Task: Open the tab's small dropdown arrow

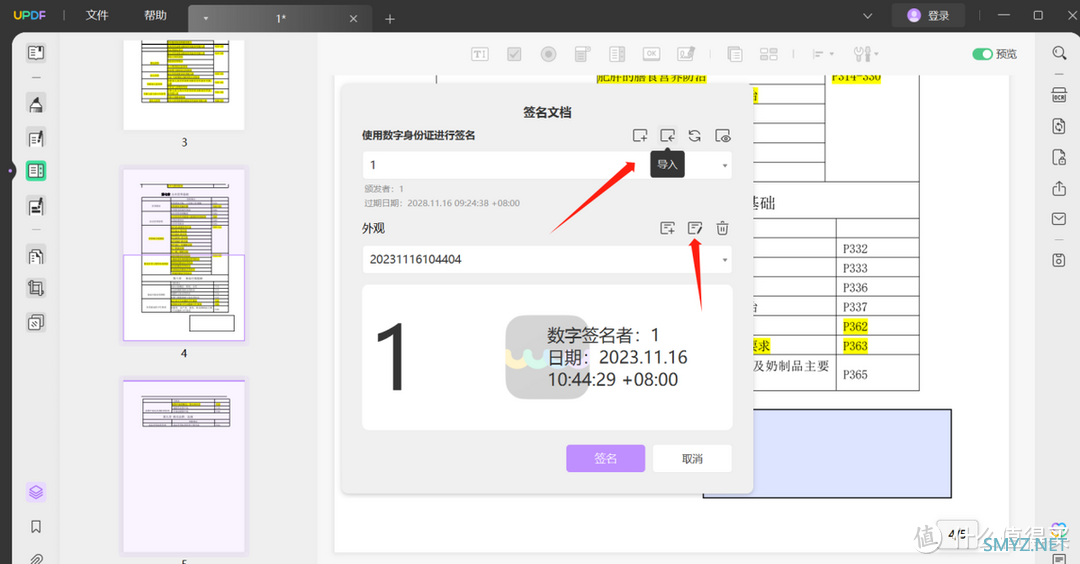Action: pos(205,19)
